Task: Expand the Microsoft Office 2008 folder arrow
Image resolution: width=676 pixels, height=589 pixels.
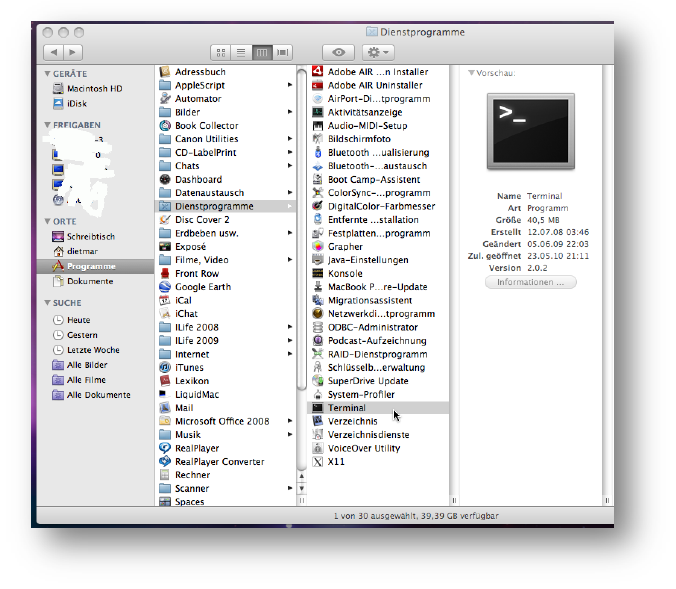Action: (x=290, y=421)
